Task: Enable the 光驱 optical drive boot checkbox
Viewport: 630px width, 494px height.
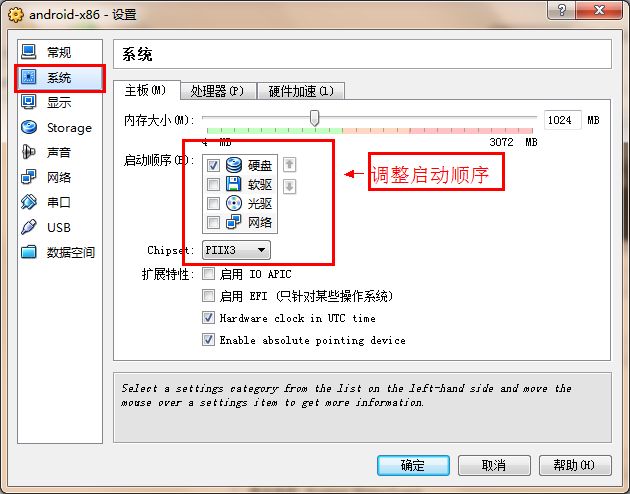Action: (213, 203)
